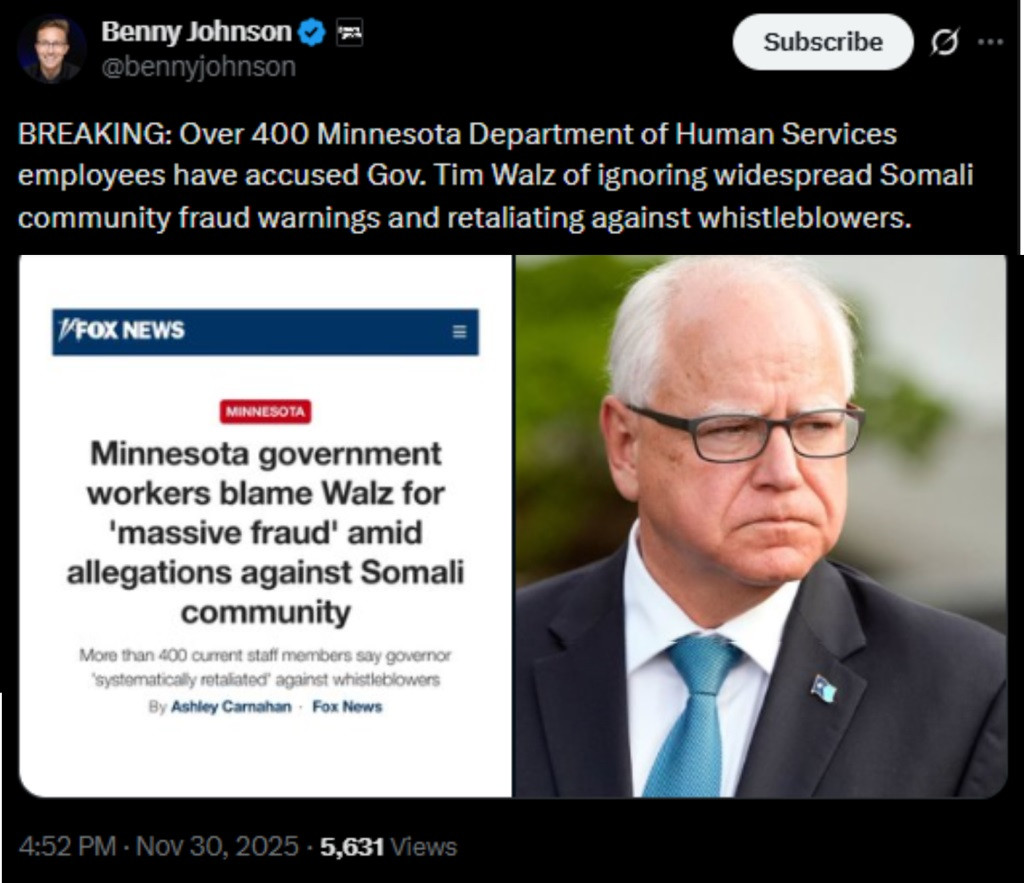Select the red MINNESOTA category tag
1024x883 pixels.
coord(265,411)
